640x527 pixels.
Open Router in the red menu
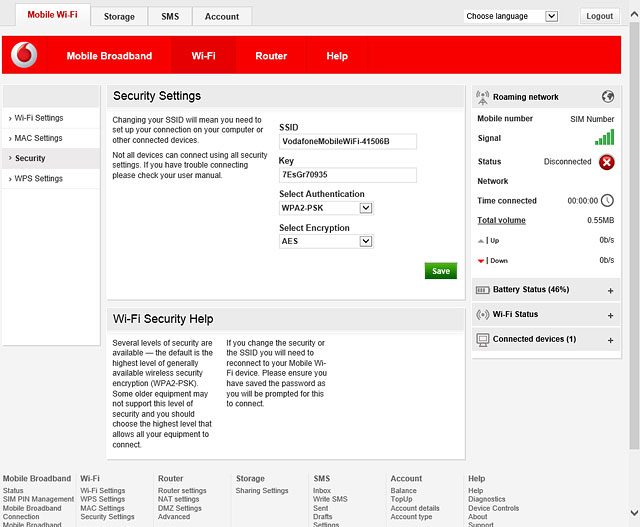271,56
